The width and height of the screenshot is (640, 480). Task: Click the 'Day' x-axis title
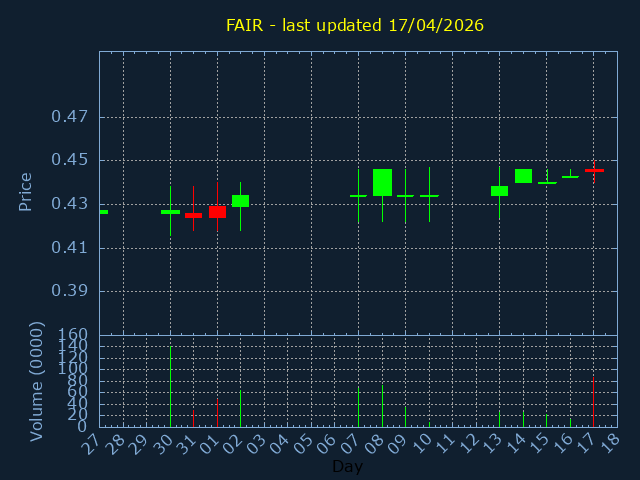(347, 467)
